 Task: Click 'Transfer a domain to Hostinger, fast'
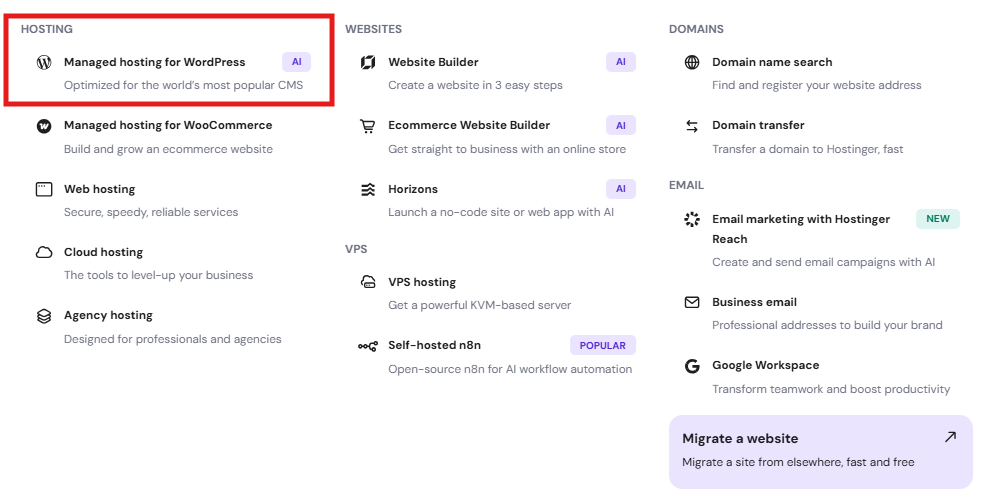click(x=808, y=149)
